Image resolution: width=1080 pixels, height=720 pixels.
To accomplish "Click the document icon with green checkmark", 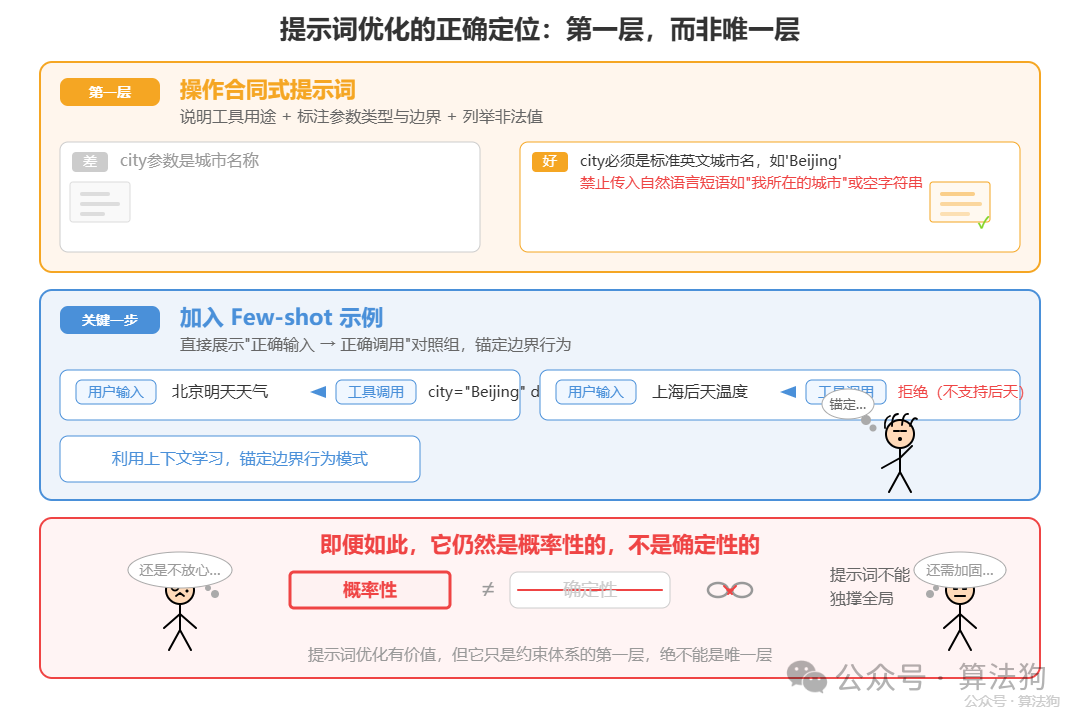I will (960, 203).
